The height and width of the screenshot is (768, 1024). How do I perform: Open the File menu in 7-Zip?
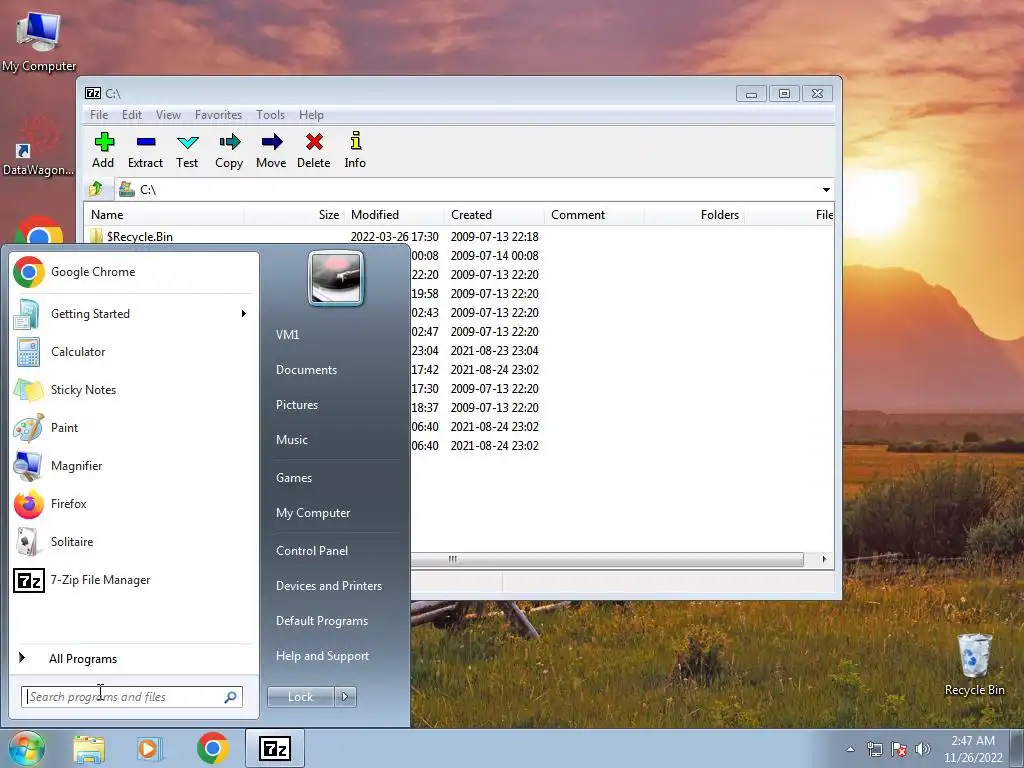[x=99, y=115]
